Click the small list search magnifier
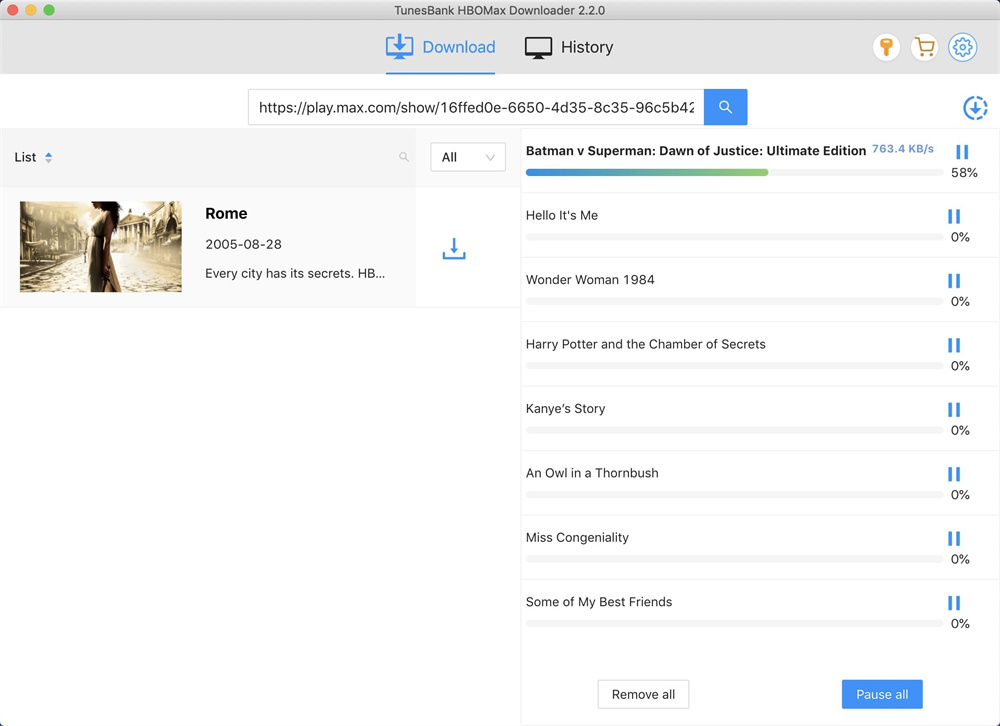 point(404,157)
